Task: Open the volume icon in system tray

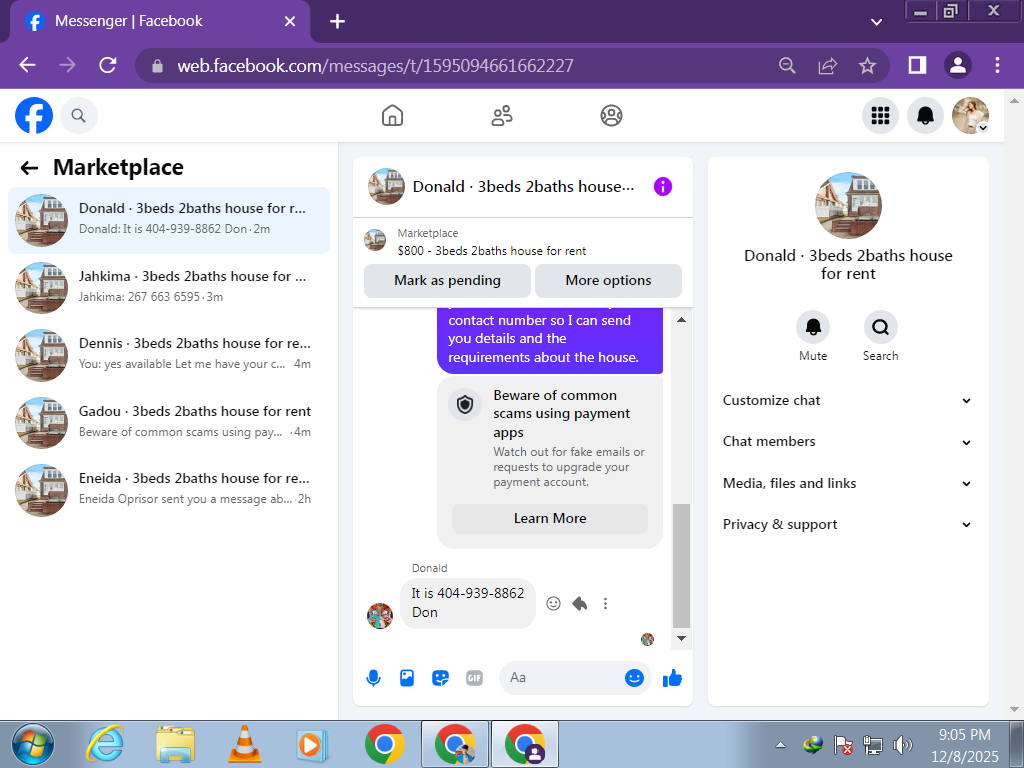Action: click(903, 744)
